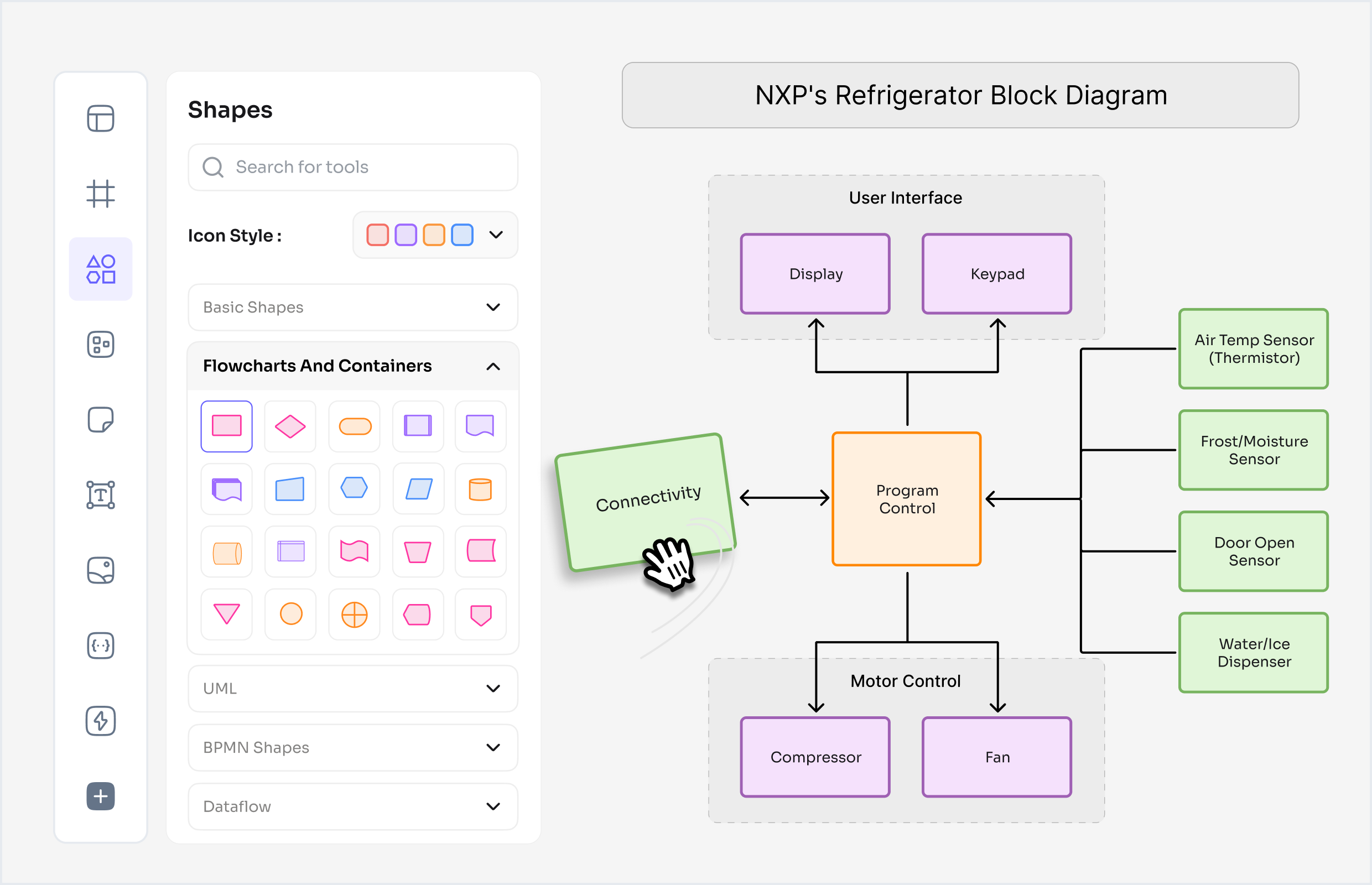Select the Program Control block
Screen dimensions: 1372x885
click(906, 499)
